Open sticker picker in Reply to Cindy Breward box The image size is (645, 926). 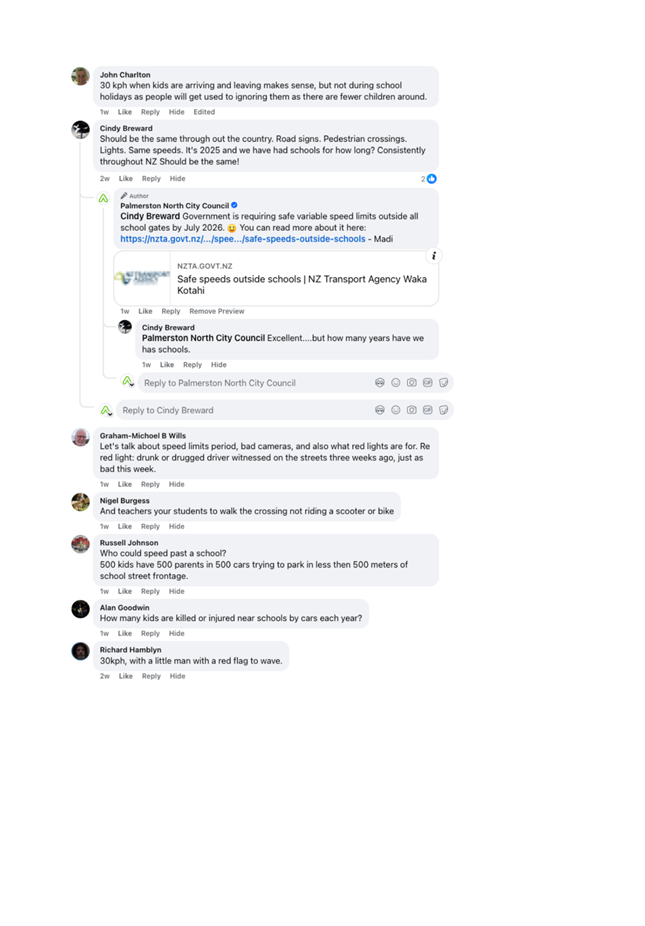pyautogui.click(x=444, y=410)
